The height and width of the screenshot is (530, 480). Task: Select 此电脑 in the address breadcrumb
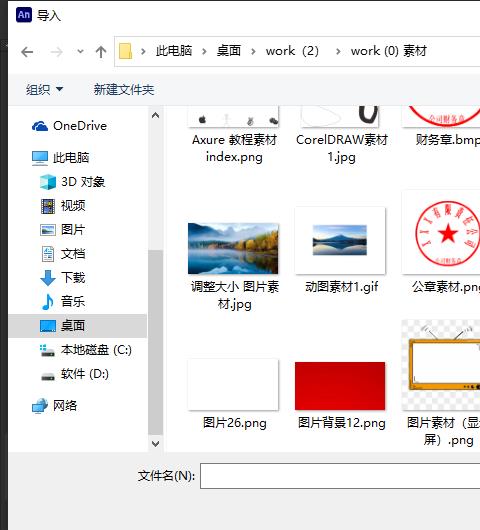(x=174, y=51)
